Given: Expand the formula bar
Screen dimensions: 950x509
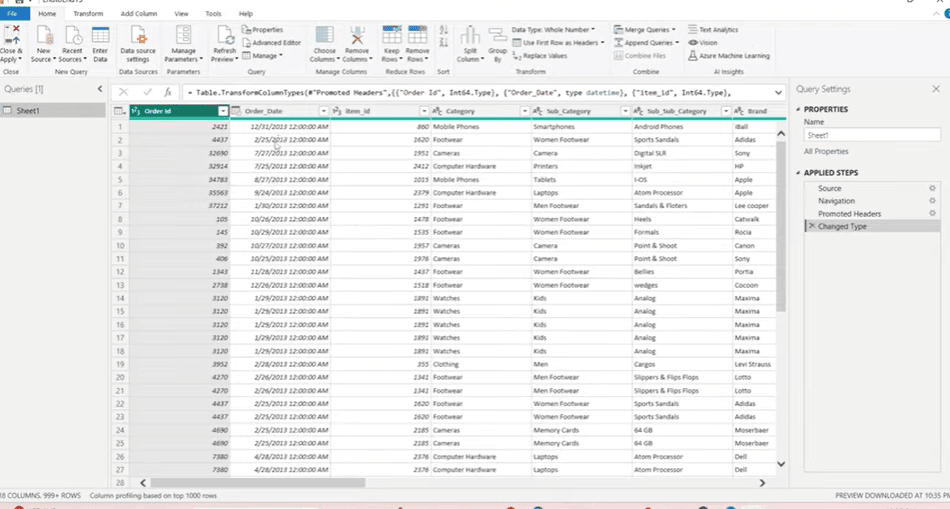Looking at the screenshot, I should point(779,93).
